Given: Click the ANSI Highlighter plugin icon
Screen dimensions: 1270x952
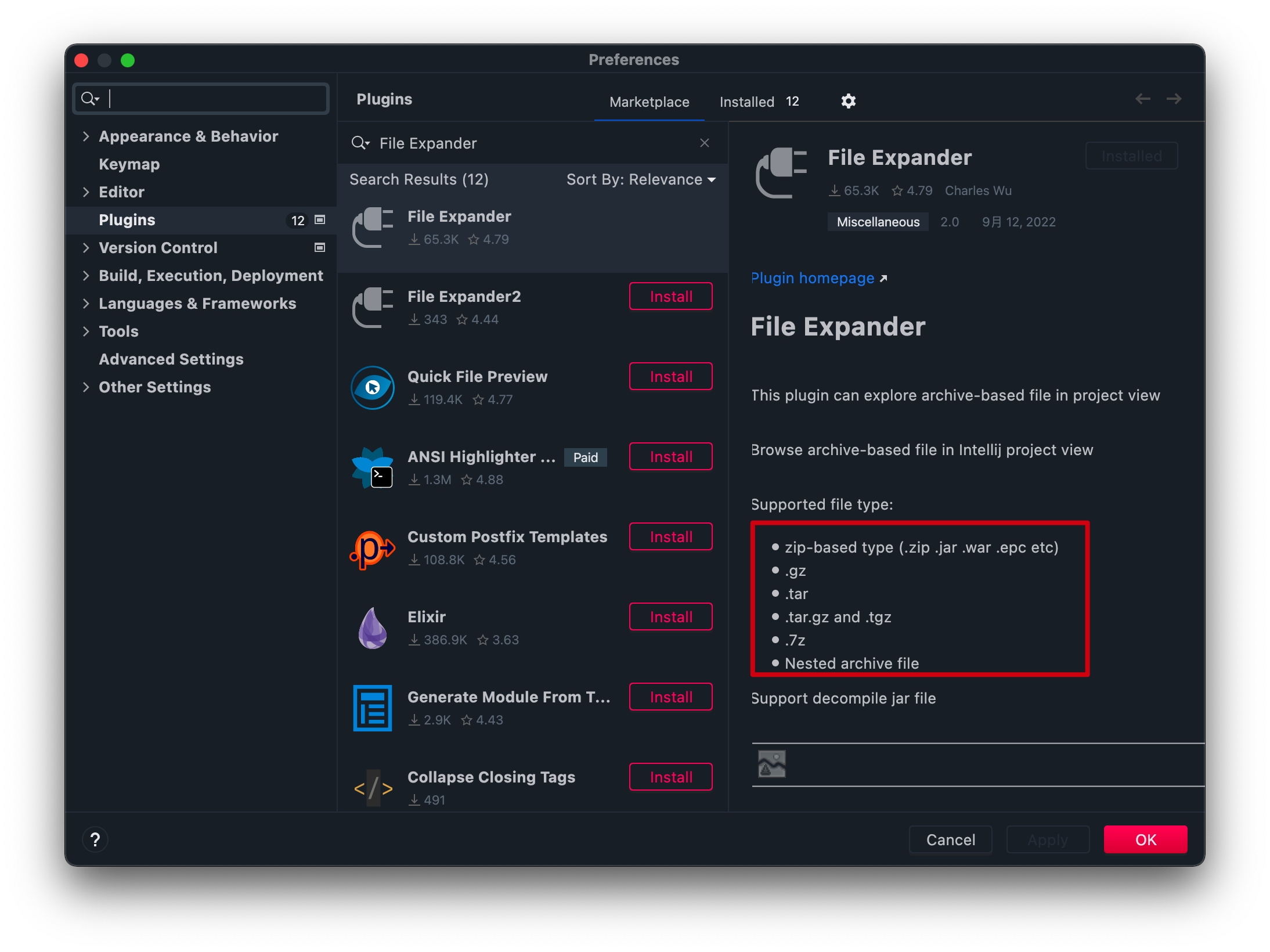Looking at the screenshot, I should (x=373, y=468).
